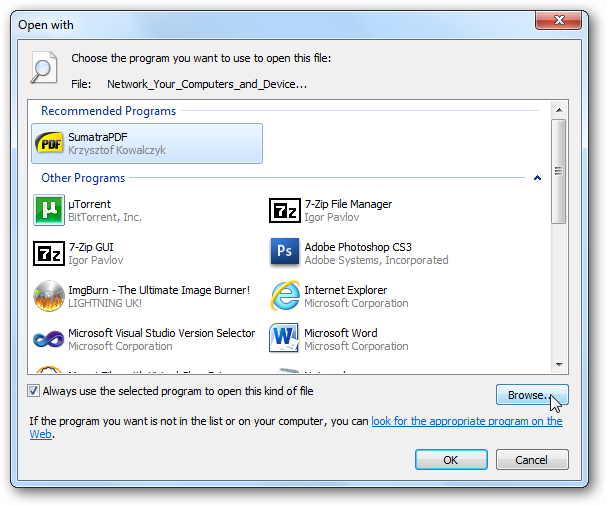Image resolution: width=607 pixels, height=506 pixels.
Task: Select the ImgBurn disc icon
Action: tap(50, 296)
